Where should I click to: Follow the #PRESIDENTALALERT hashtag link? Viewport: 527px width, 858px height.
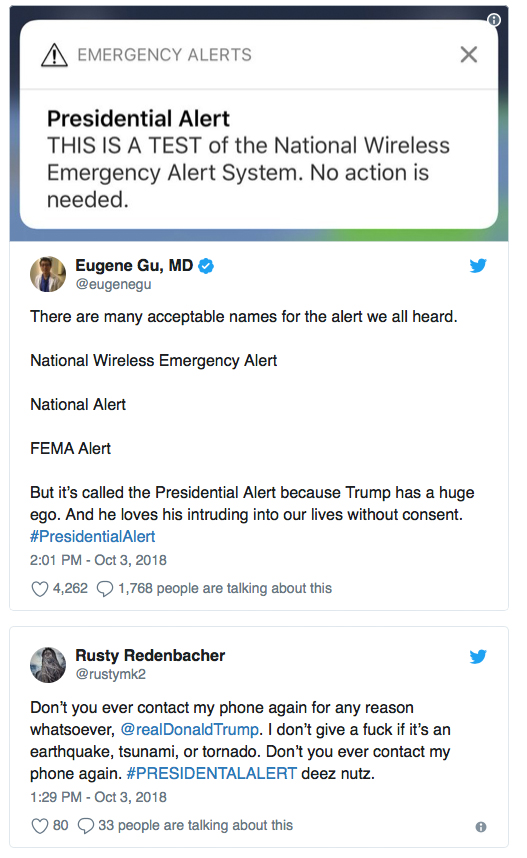[x=212, y=773]
